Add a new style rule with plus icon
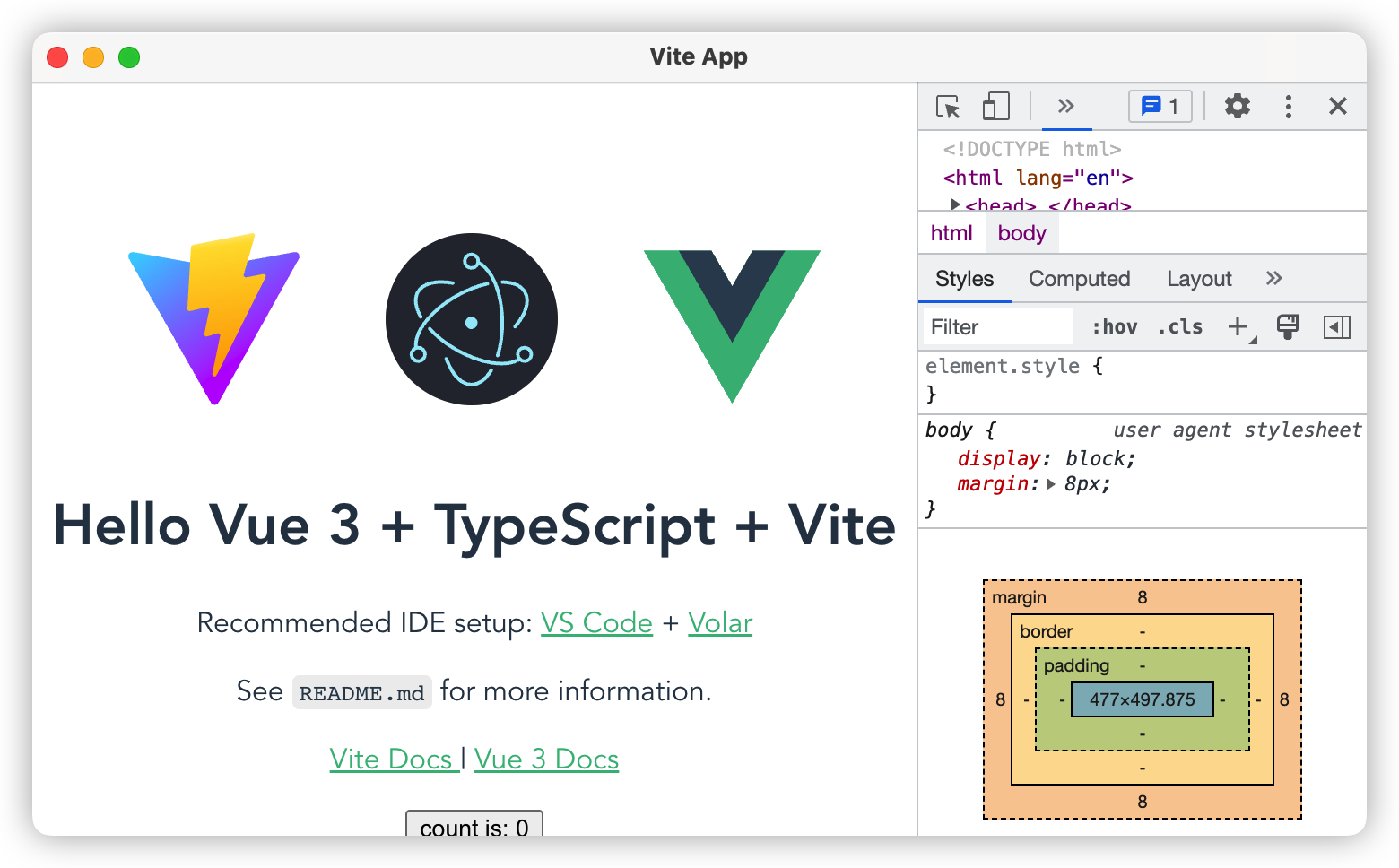Viewport: 1399px width, 868px height. click(x=1238, y=327)
